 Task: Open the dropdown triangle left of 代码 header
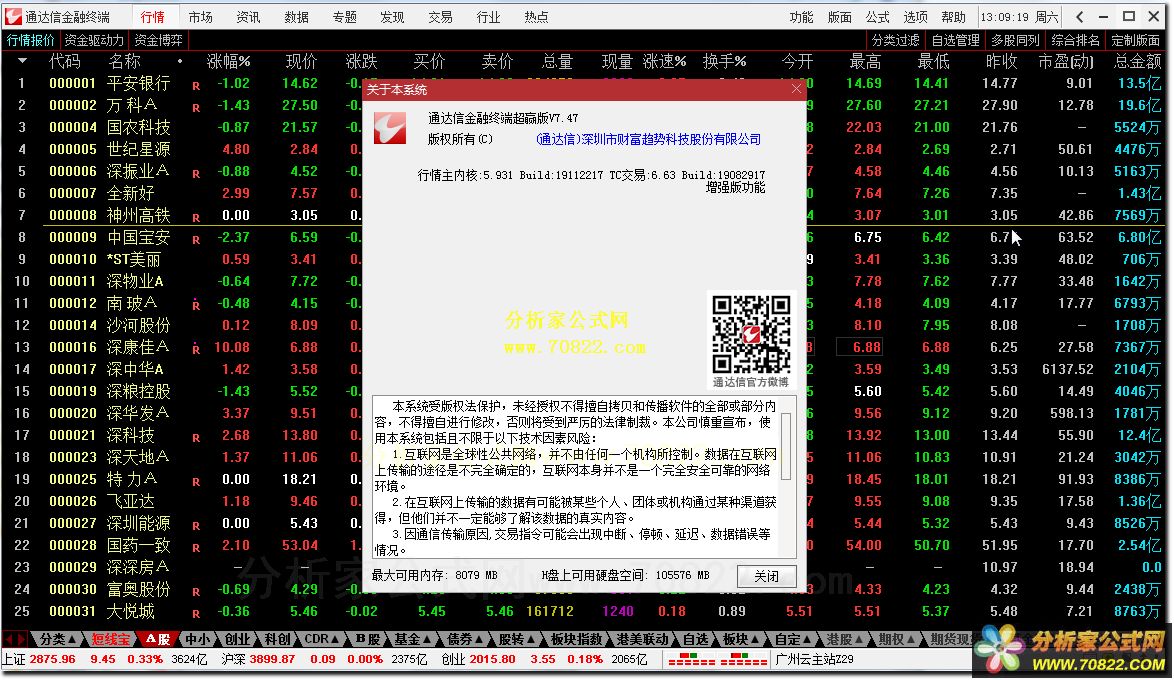click(22, 61)
